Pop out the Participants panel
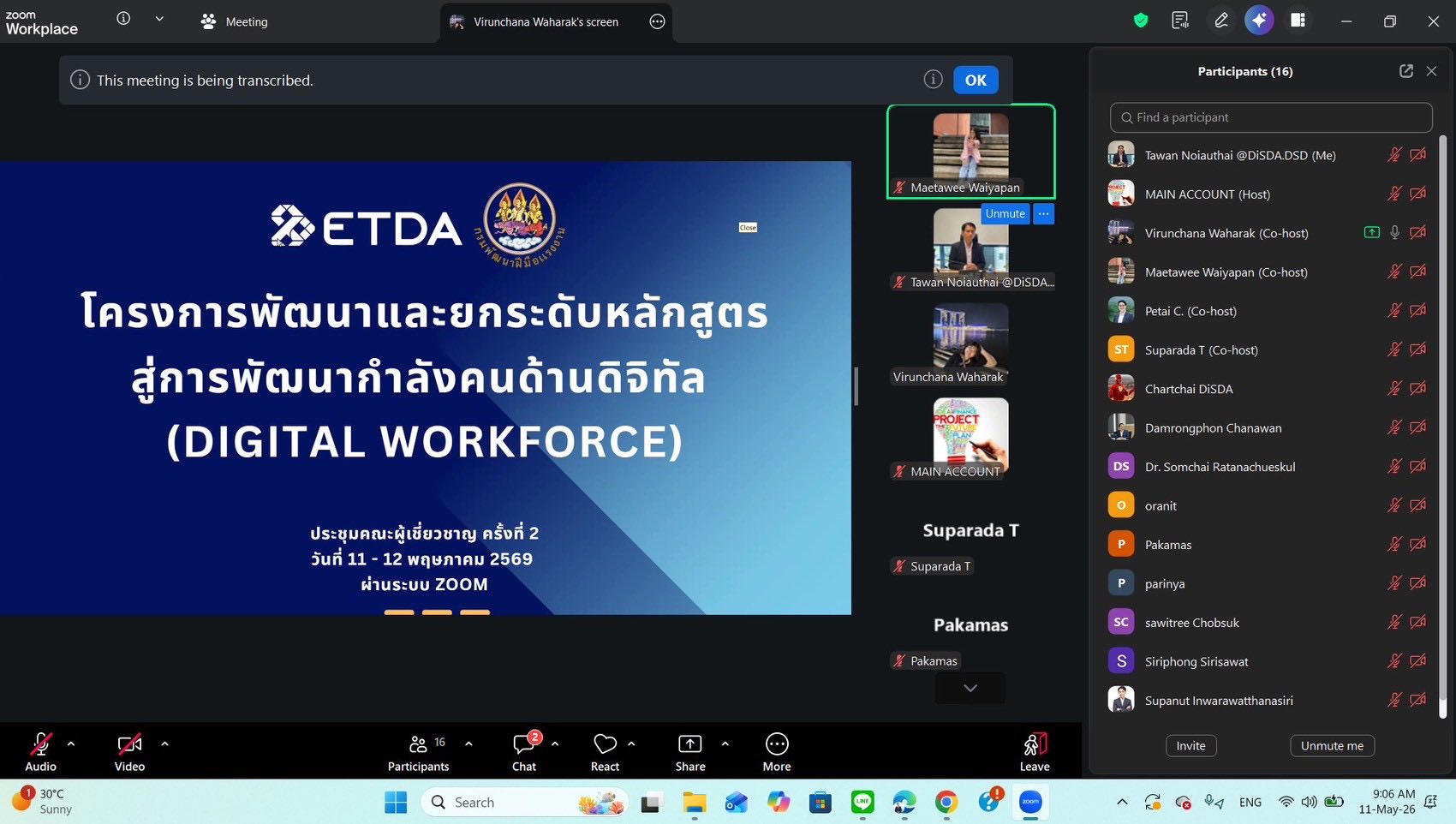This screenshot has height=824, width=1456. tap(1406, 71)
